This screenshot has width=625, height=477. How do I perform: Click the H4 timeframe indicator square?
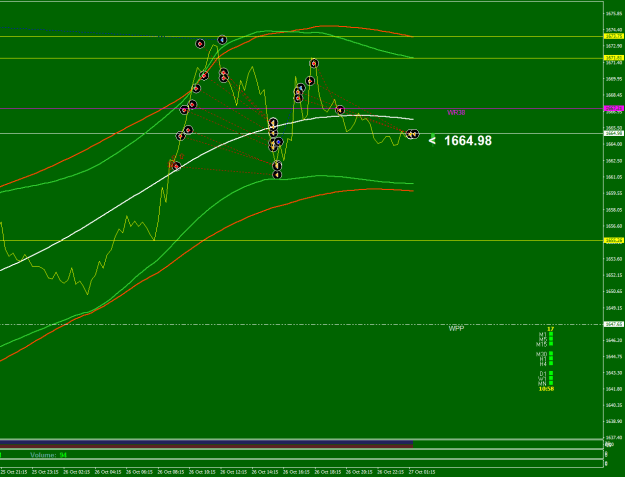pyautogui.click(x=551, y=363)
